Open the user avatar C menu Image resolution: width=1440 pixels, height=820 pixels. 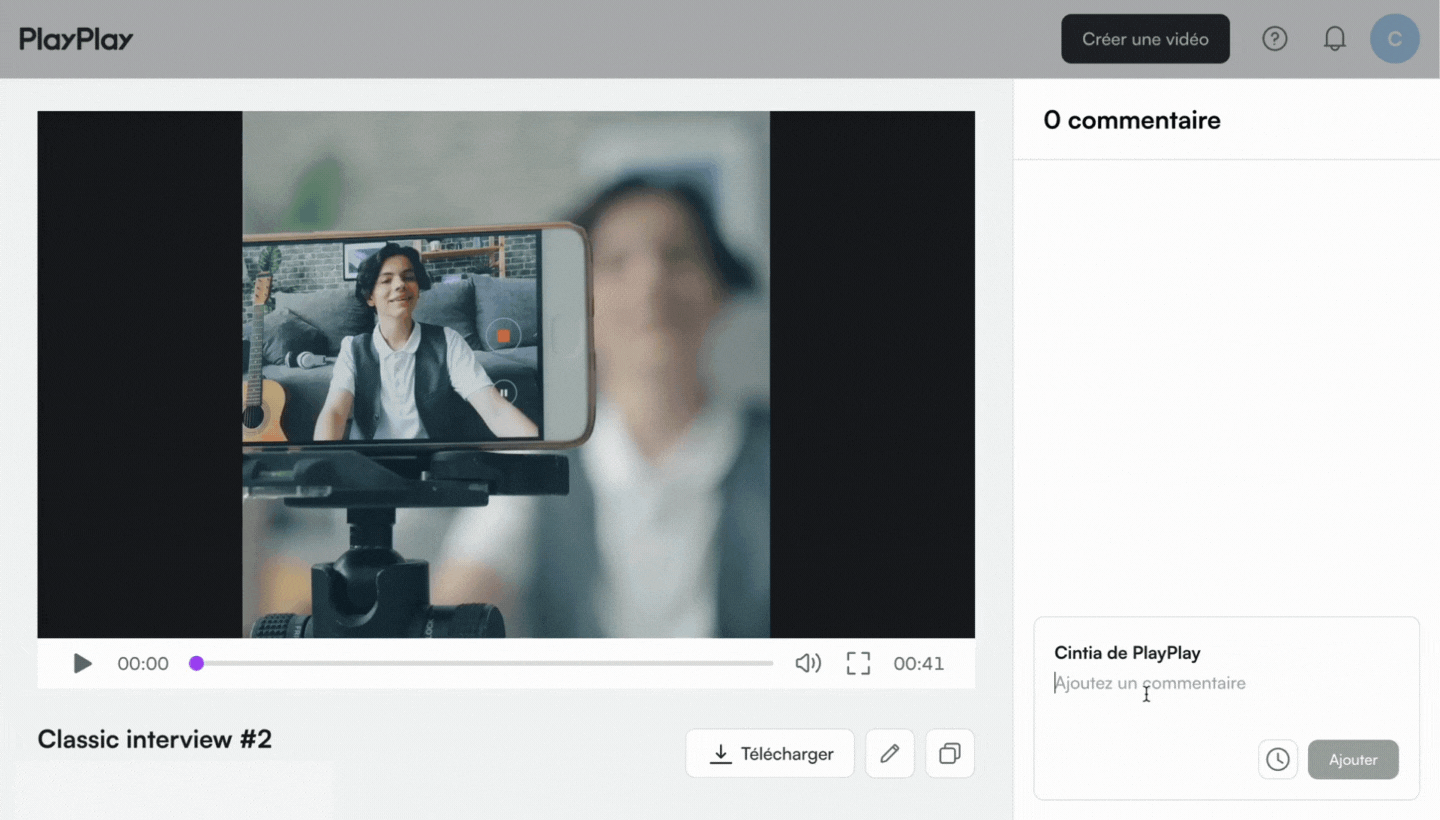[1395, 39]
